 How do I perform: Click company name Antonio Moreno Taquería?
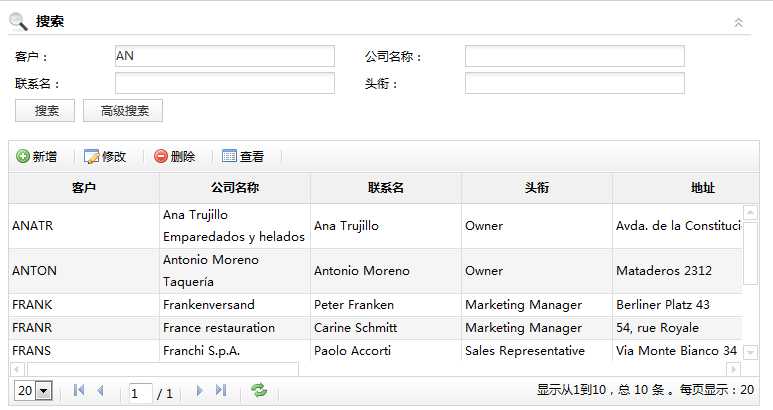pyautogui.click(x=211, y=271)
